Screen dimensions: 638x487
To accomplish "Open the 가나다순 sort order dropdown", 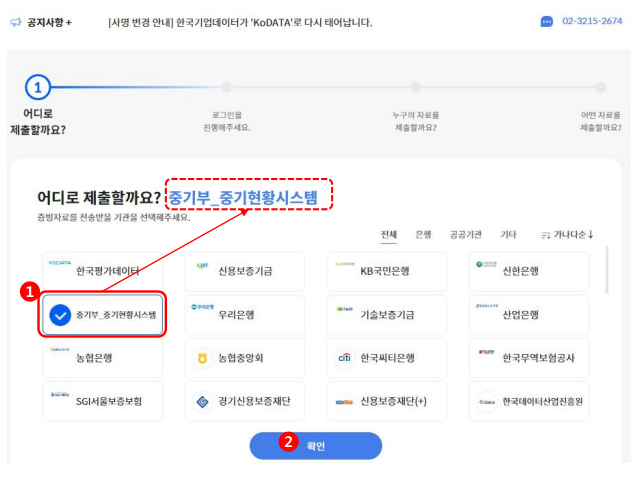I will click(x=568, y=235).
